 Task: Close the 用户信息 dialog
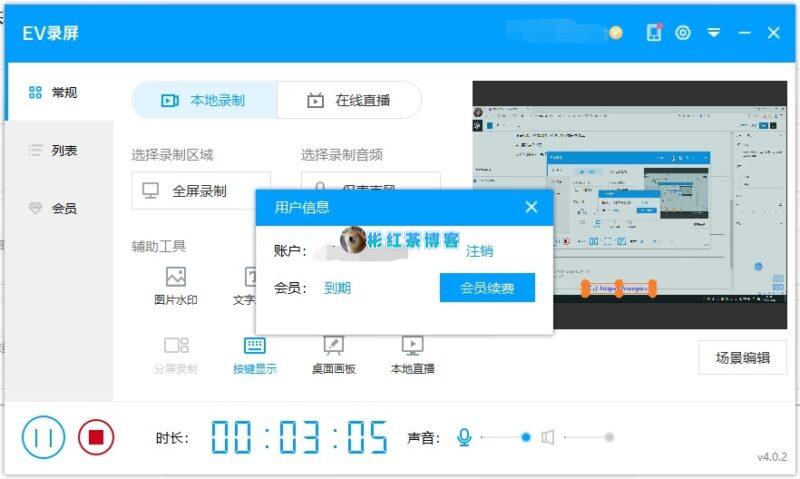pos(531,207)
